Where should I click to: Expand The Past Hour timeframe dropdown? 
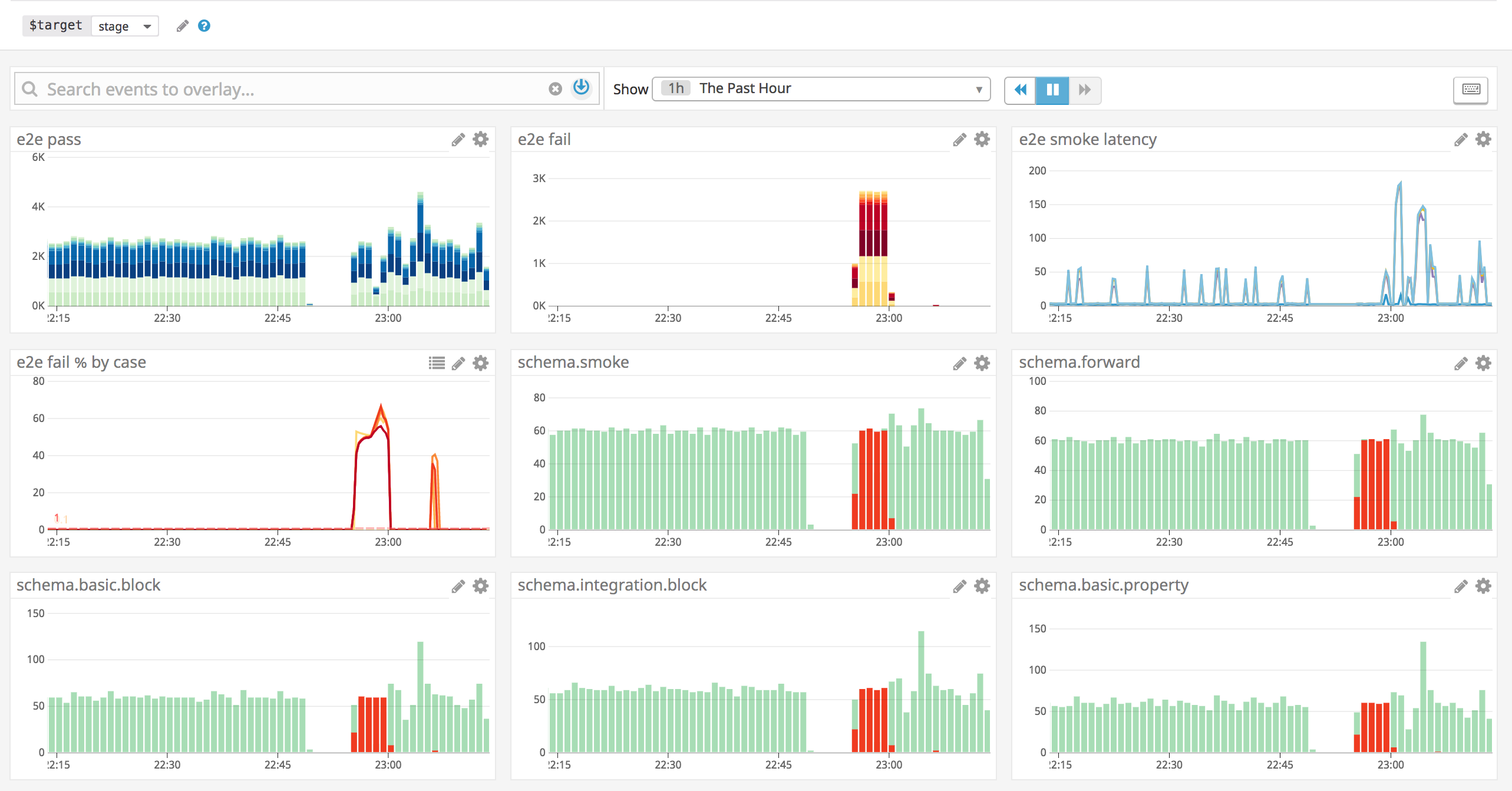pos(821,89)
